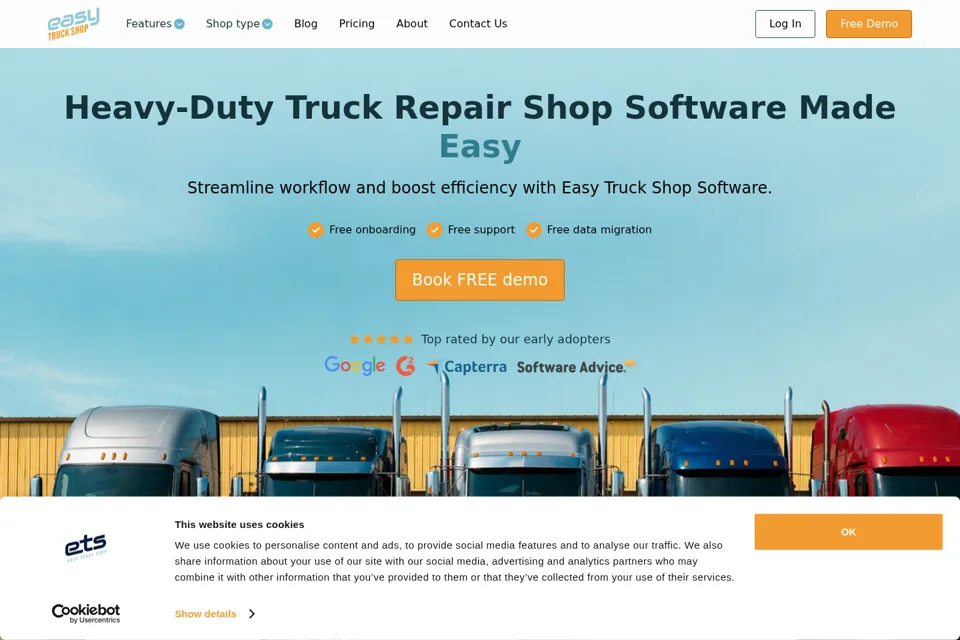Expand Show details in cookie banner
960x640 pixels.
click(x=215, y=614)
